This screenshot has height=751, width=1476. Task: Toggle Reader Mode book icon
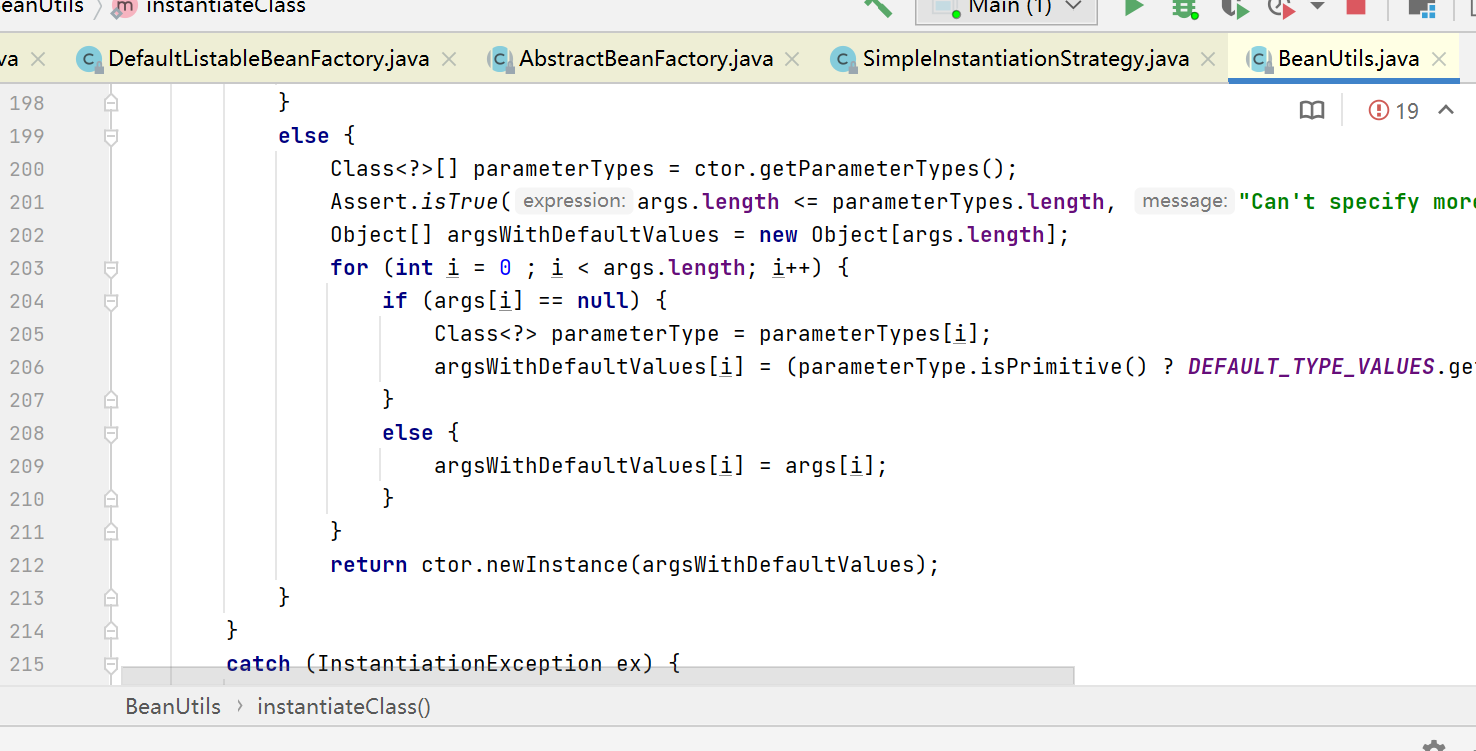click(x=1312, y=111)
